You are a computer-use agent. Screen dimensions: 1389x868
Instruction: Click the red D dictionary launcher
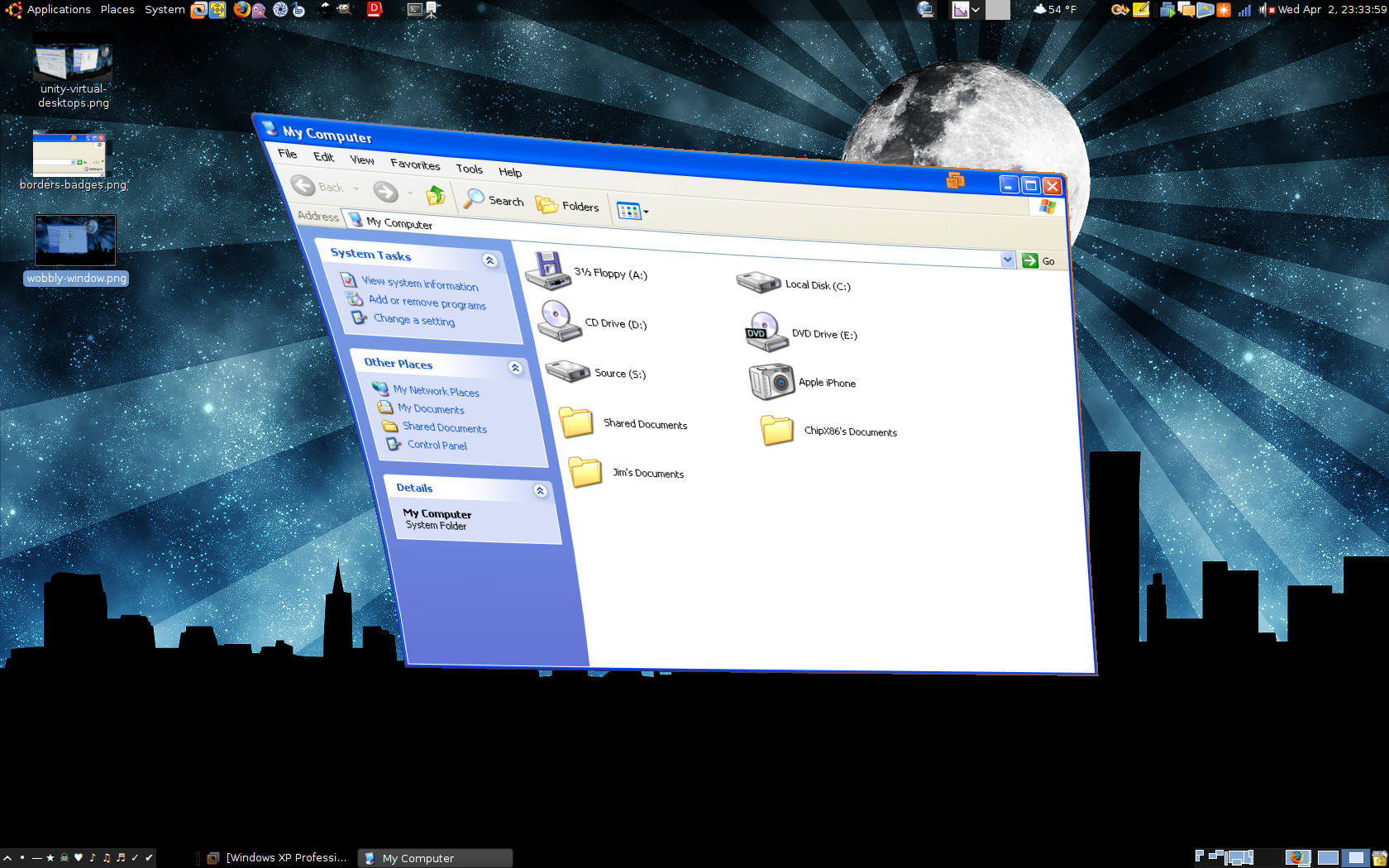[375, 9]
